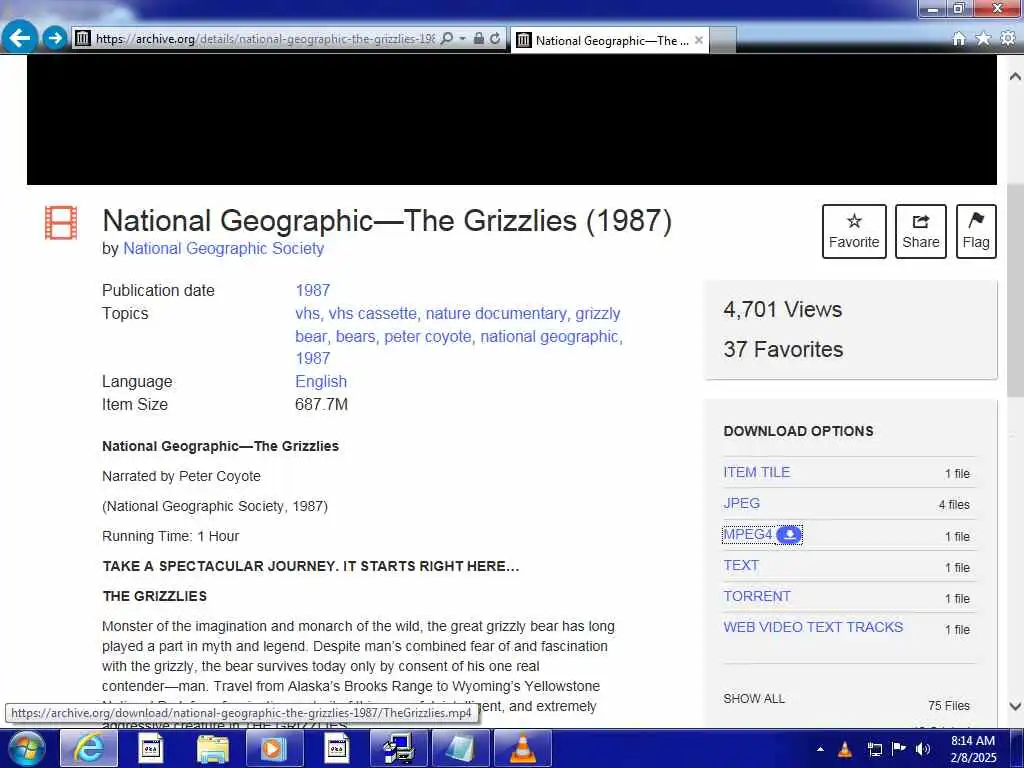
Task: Go back with the browser back arrow
Action: coord(20,37)
